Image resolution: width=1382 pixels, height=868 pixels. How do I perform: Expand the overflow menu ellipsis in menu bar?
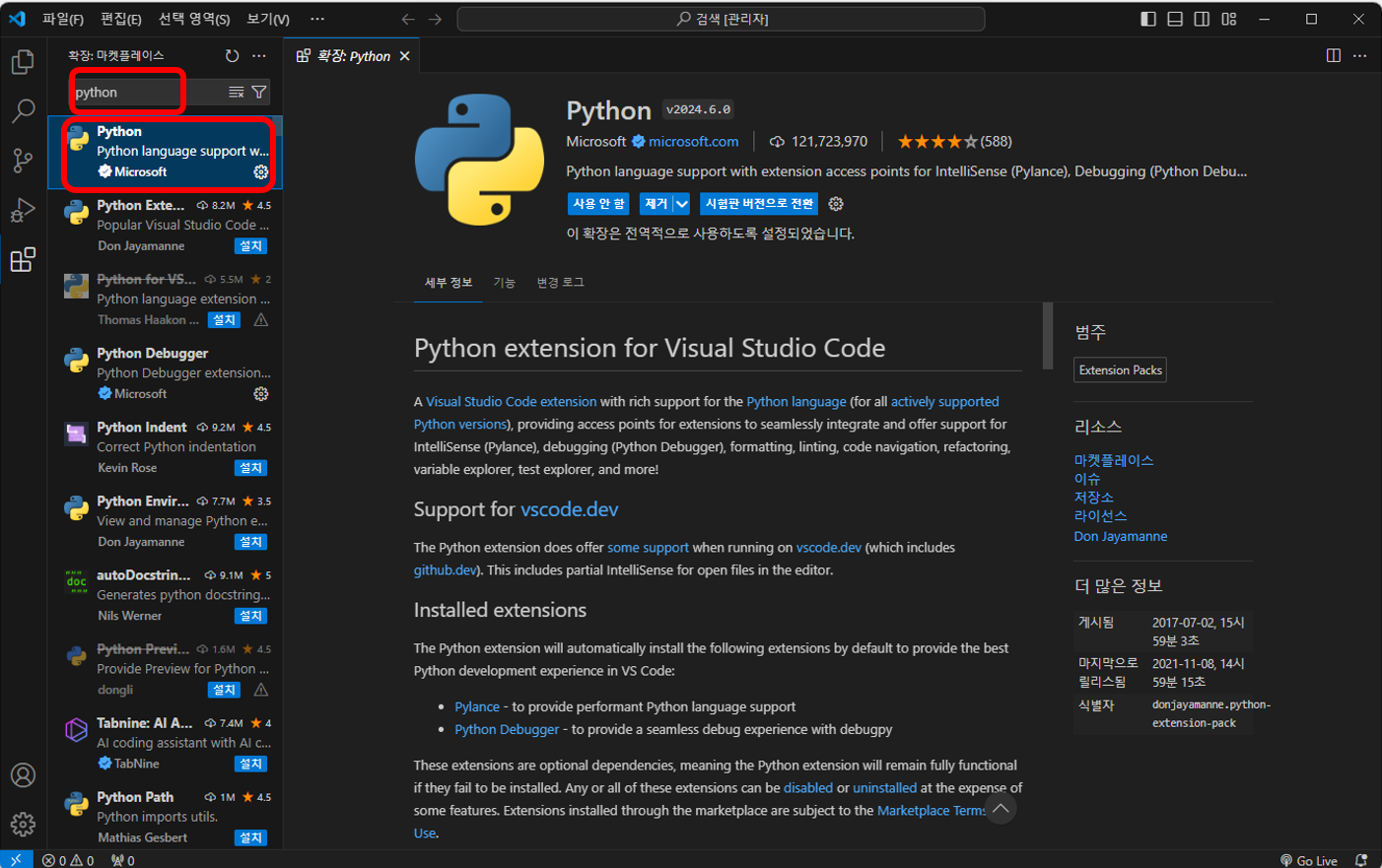pyautogui.click(x=317, y=19)
